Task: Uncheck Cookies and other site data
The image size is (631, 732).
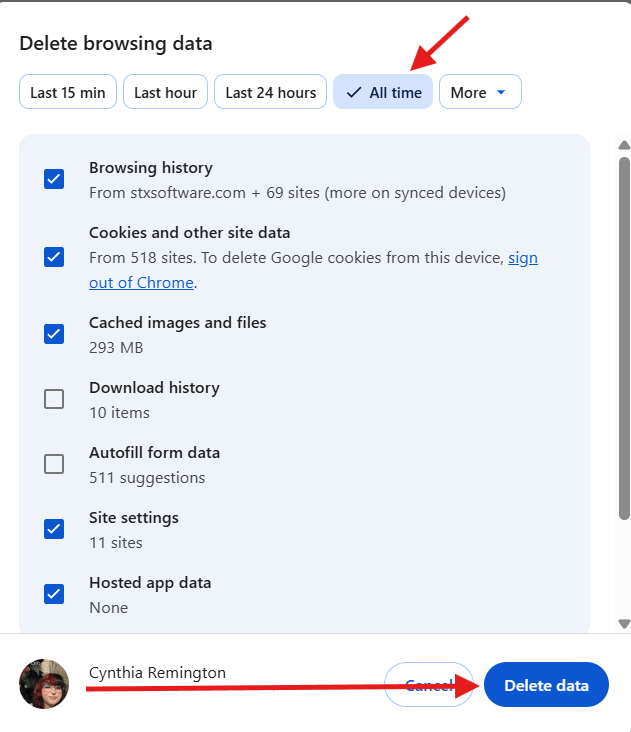Action: [x=54, y=257]
